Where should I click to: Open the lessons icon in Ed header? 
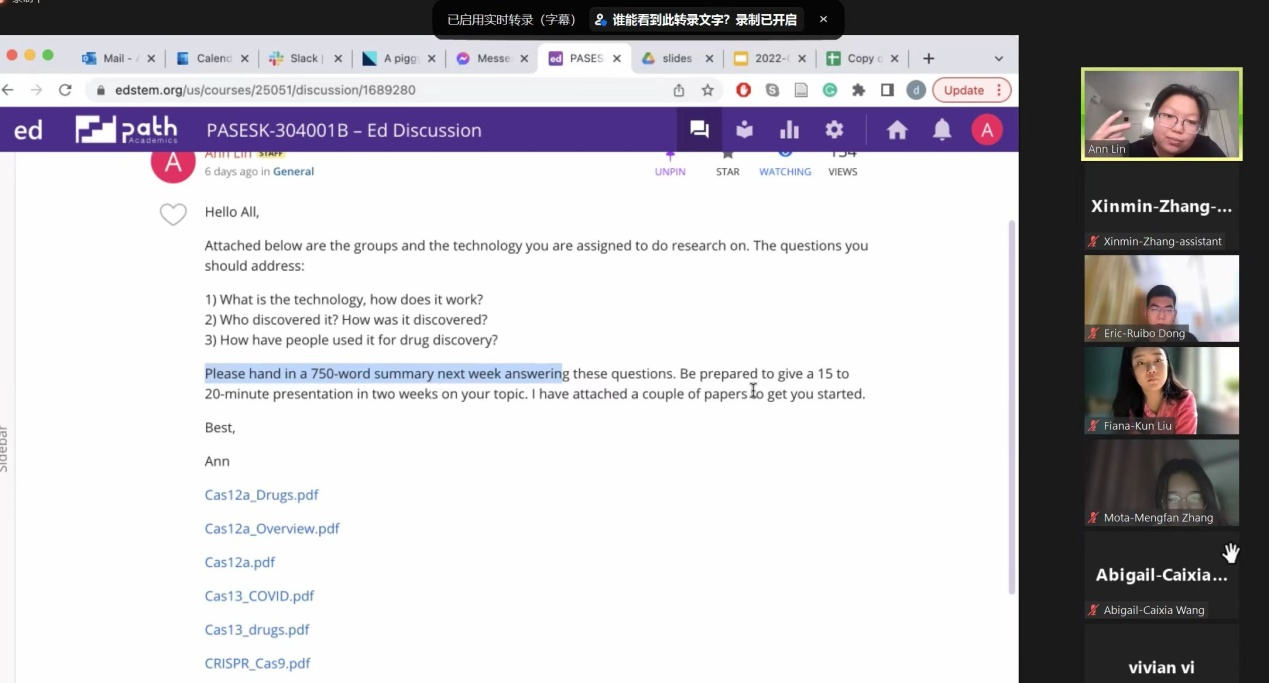click(x=744, y=130)
